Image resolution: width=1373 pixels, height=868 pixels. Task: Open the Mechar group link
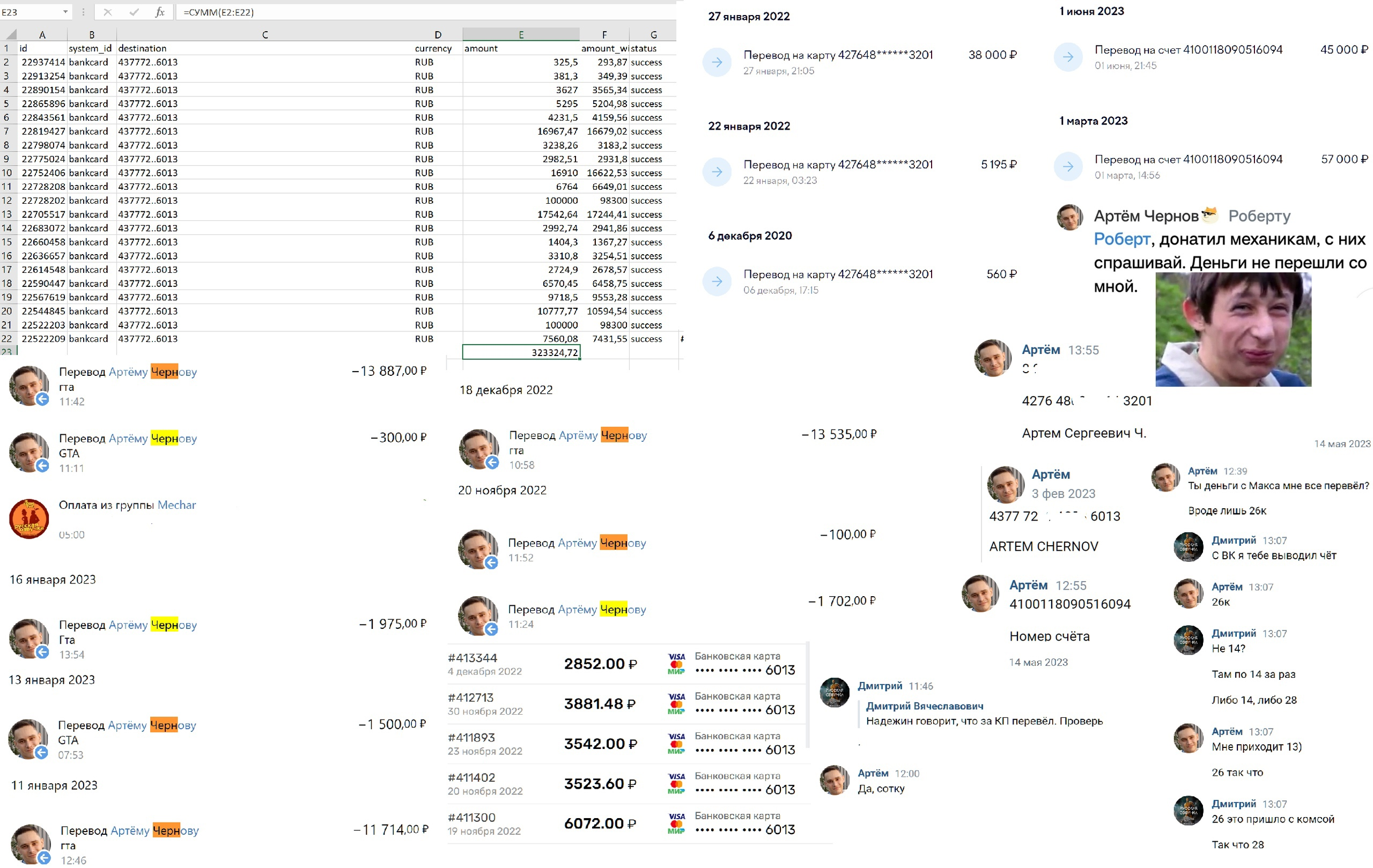pos(176,505)
